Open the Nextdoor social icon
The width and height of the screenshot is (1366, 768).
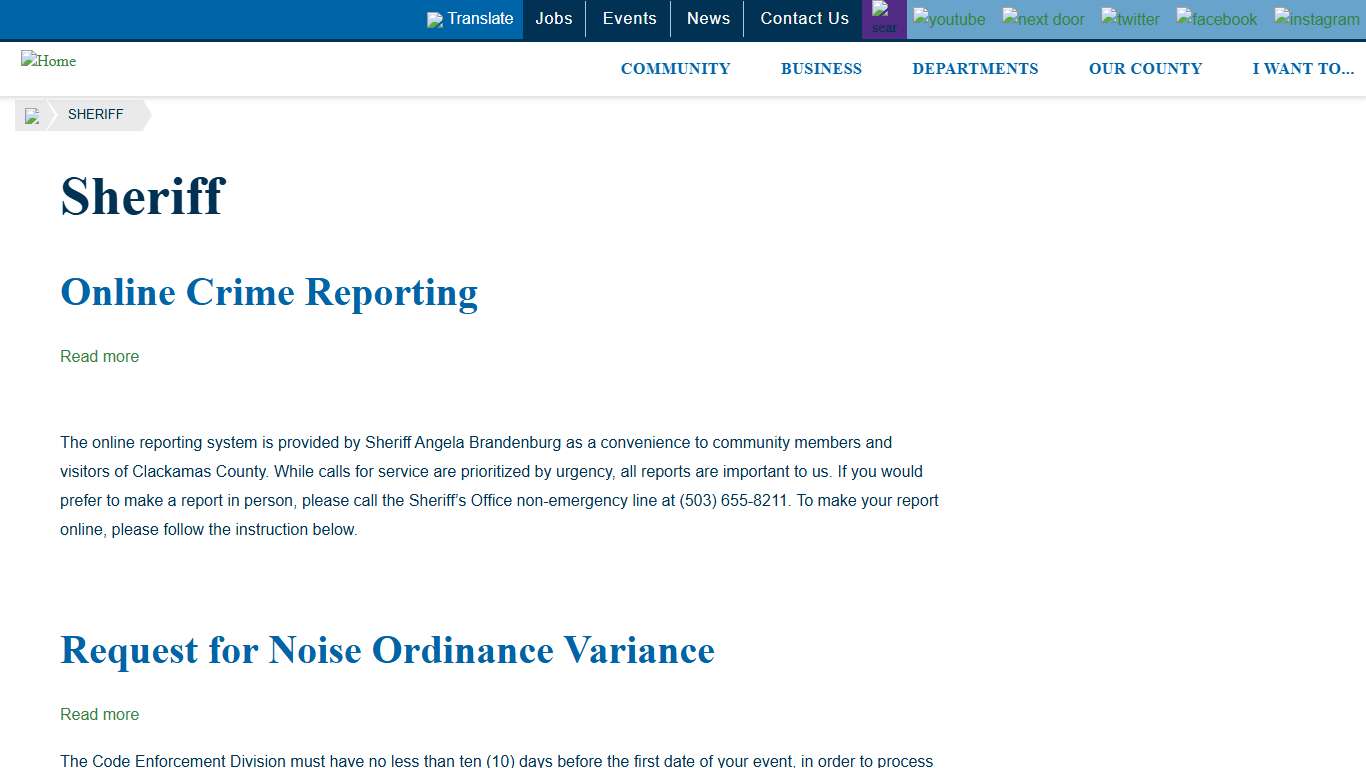point(1043,19)
